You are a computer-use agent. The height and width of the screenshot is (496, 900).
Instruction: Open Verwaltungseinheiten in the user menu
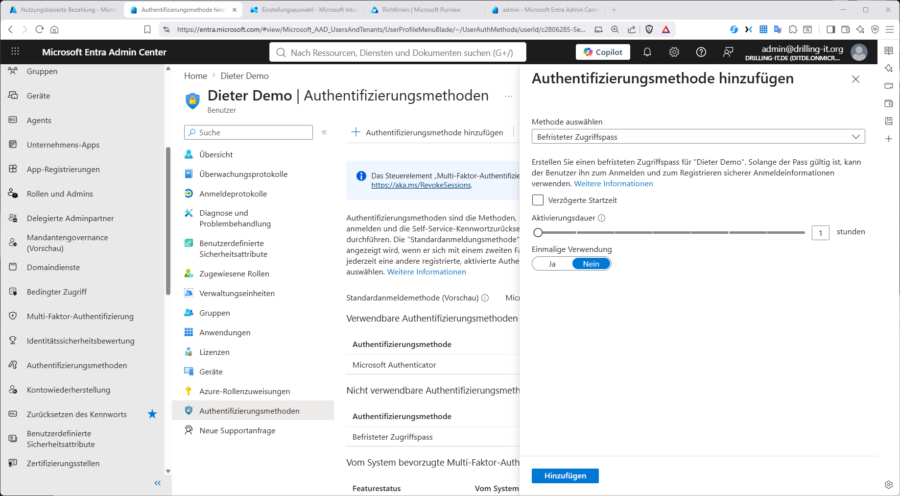[237, 293]
